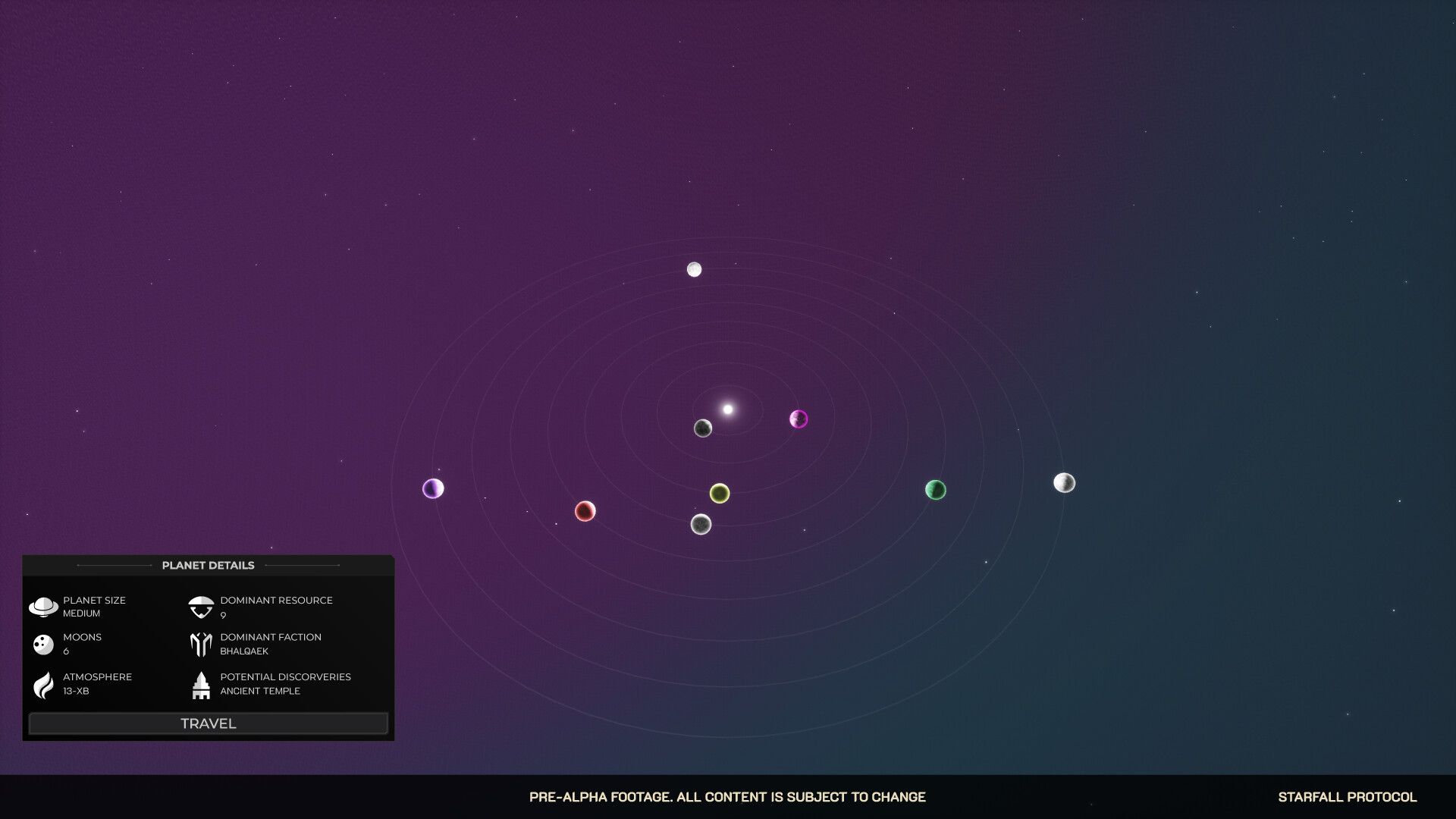Select the gray planet below the yellow one
This screenshot has height=819, width=1456.
pos(701,523)
